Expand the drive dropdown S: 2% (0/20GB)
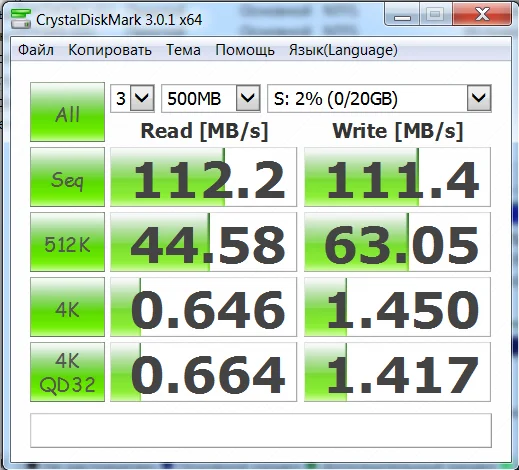The height and width of the screenshot is (470, 519). point(479,98)
